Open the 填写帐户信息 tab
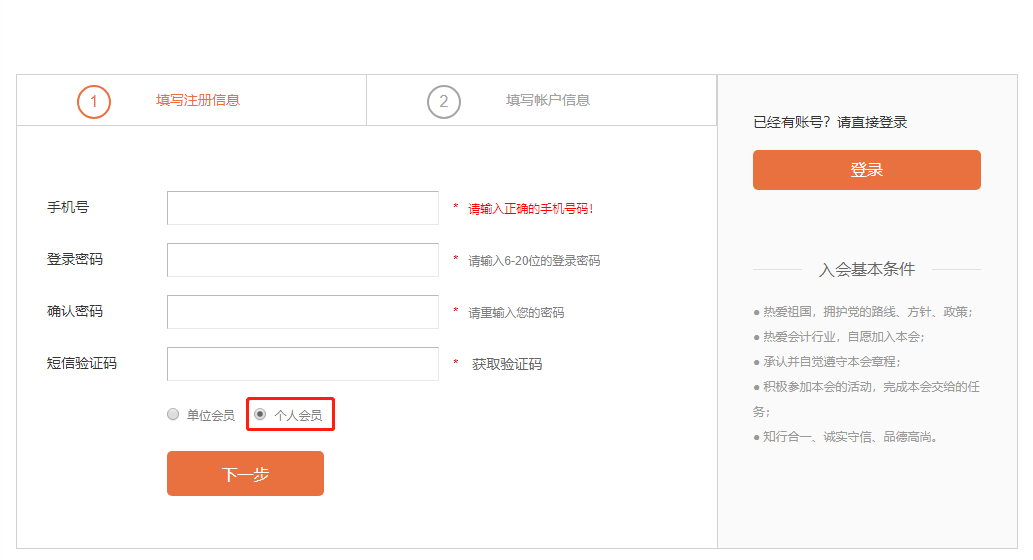Viewport: 1033px width, 560px height. pyautogui.click(x=547, y=100)
